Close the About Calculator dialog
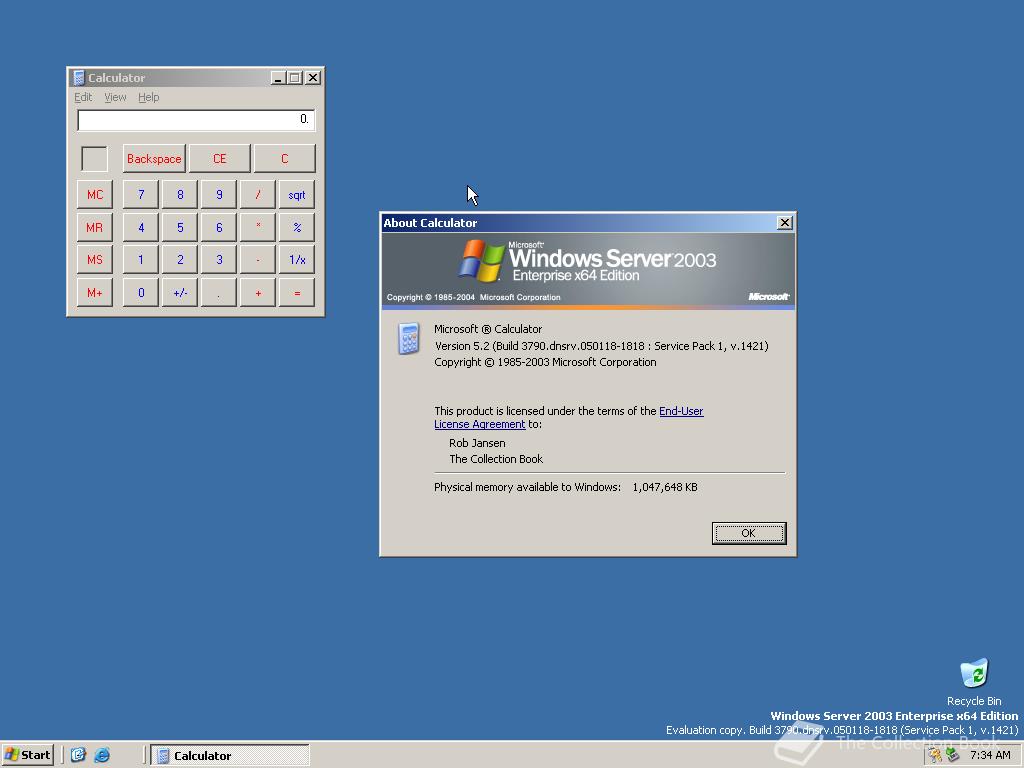Image resolution: width=1024 pixels, height=768 pixels. (785, 223)
